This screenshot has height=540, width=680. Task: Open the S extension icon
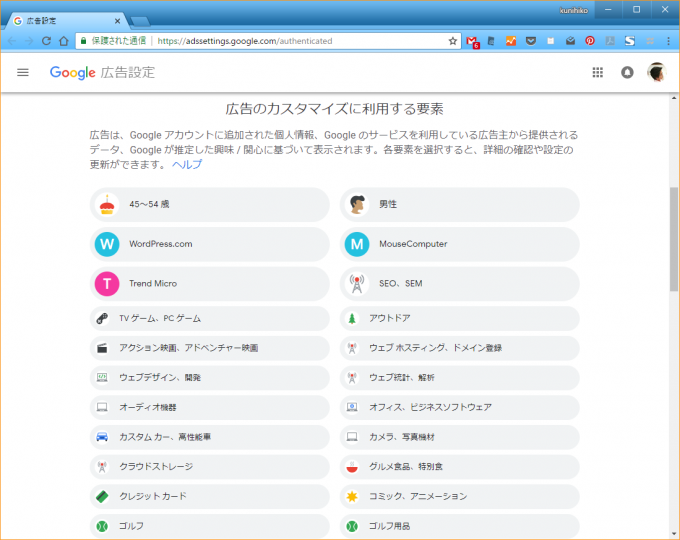630,41
